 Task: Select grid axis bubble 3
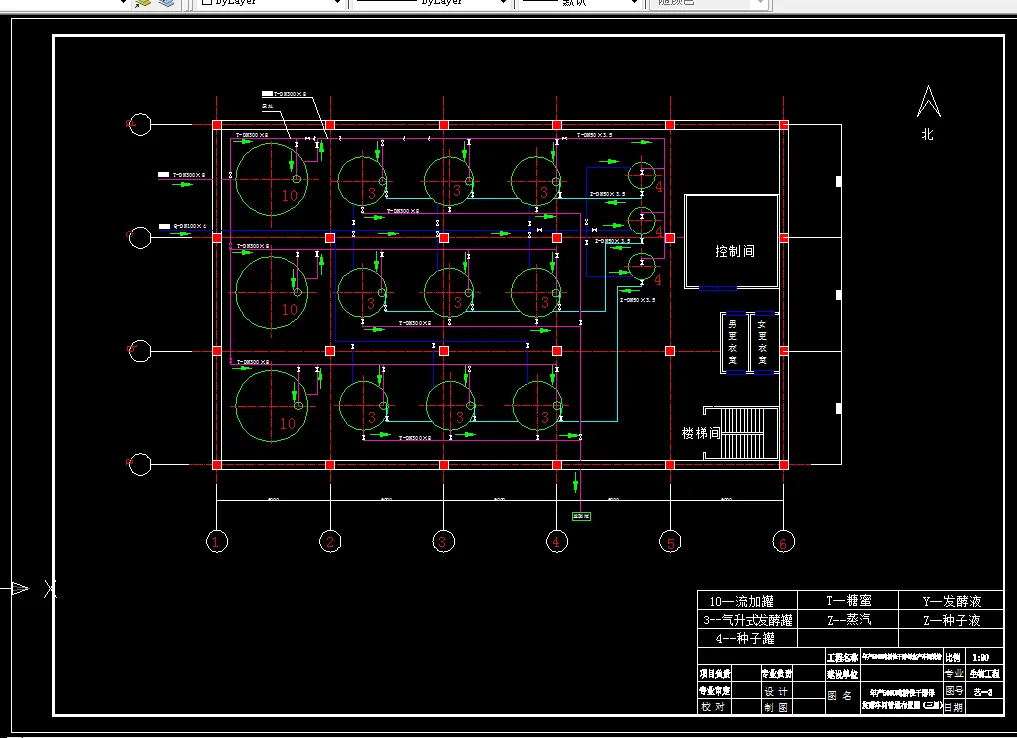pyautogui.click(x=443, y=541)
